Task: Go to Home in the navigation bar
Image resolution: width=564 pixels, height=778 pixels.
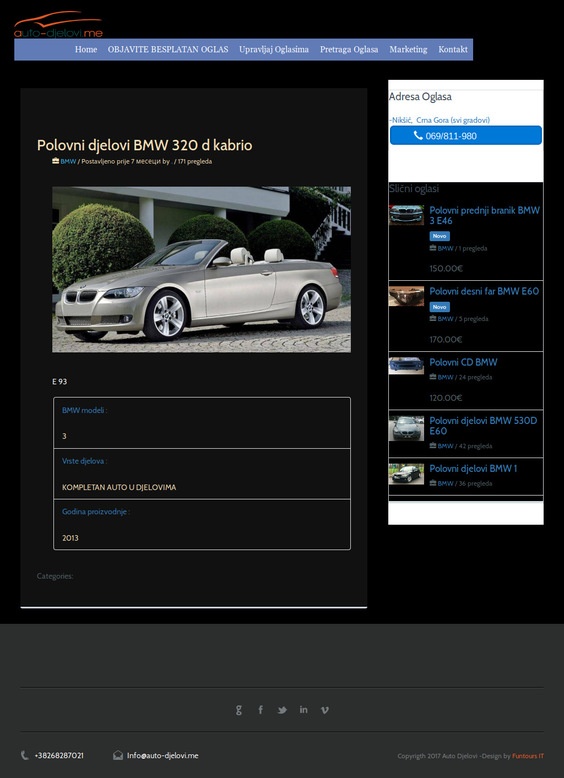Action: (x=86, y=50)
